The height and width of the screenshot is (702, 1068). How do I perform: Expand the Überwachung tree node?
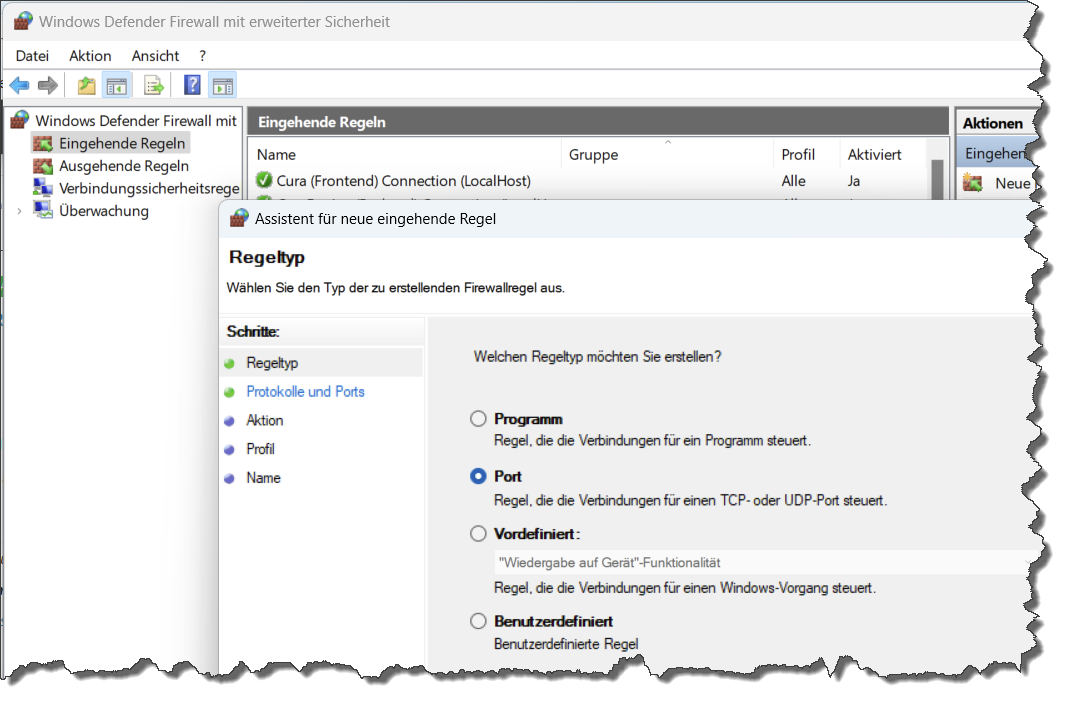pyautogui.click(x=19, y=211)
